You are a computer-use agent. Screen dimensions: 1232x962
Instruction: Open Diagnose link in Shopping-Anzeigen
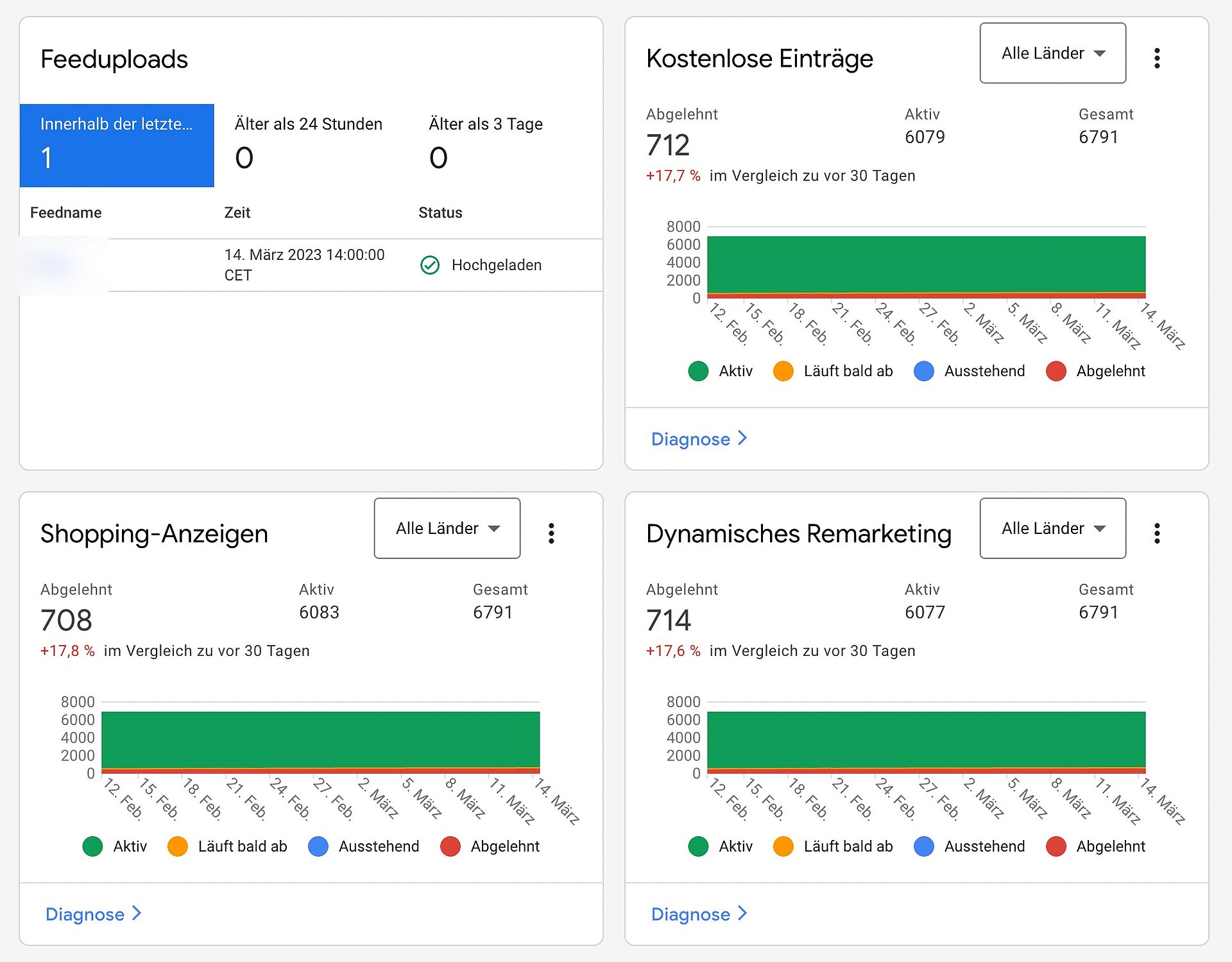[x=93, y=914]
